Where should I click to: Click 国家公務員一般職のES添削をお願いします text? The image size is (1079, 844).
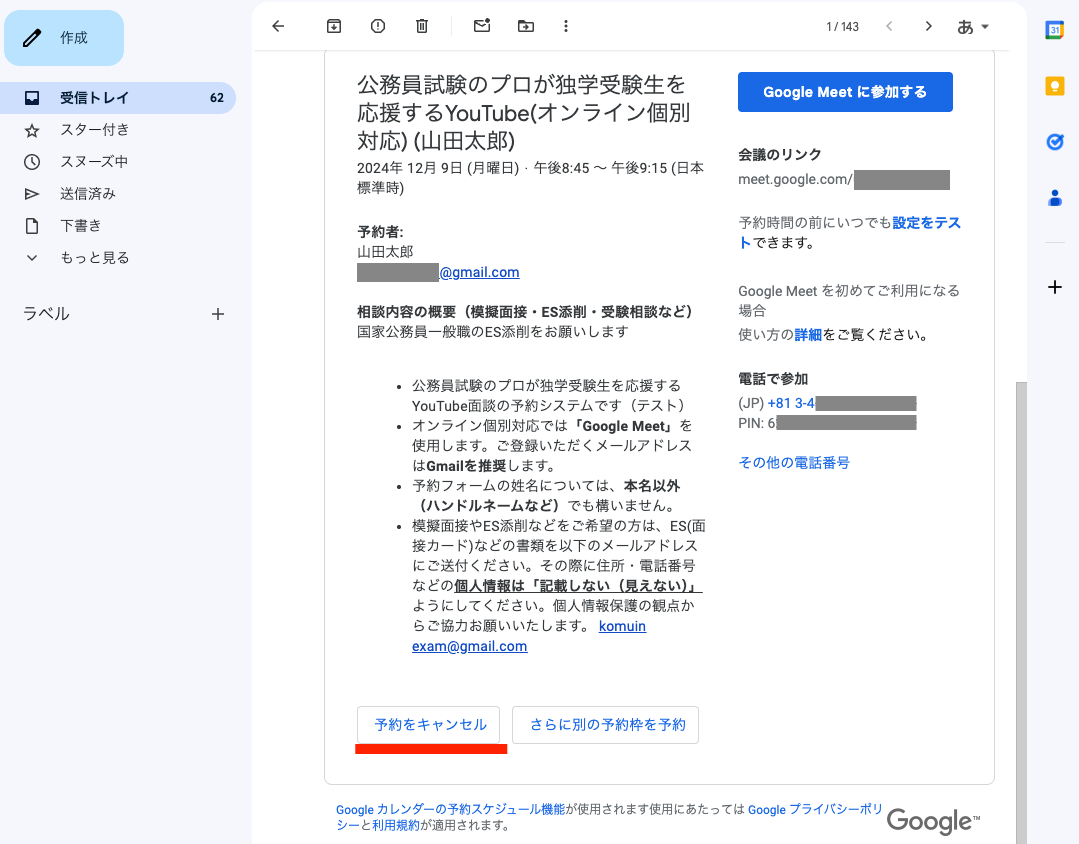coord(492,332)
